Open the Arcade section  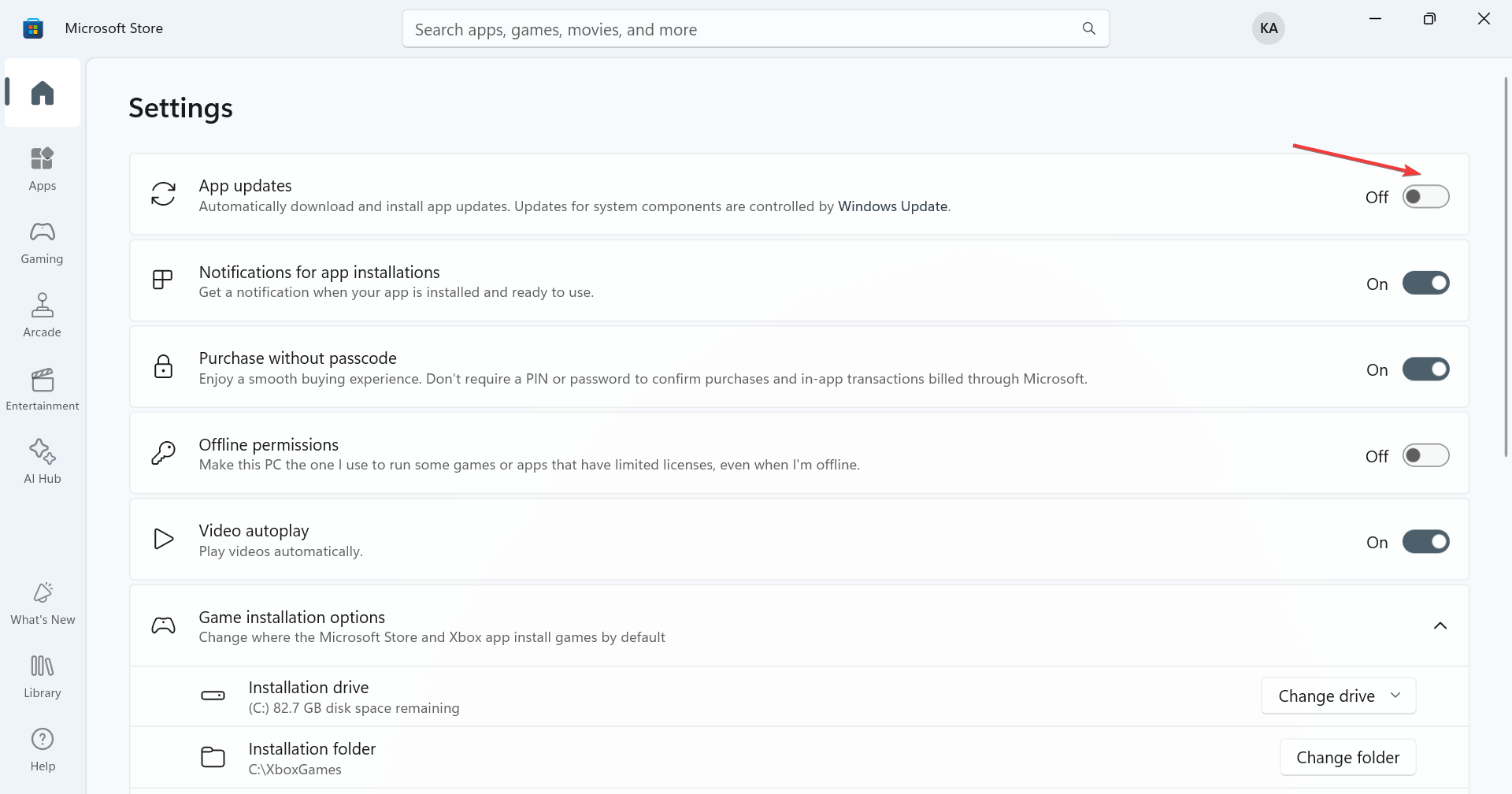pos(43,314)
